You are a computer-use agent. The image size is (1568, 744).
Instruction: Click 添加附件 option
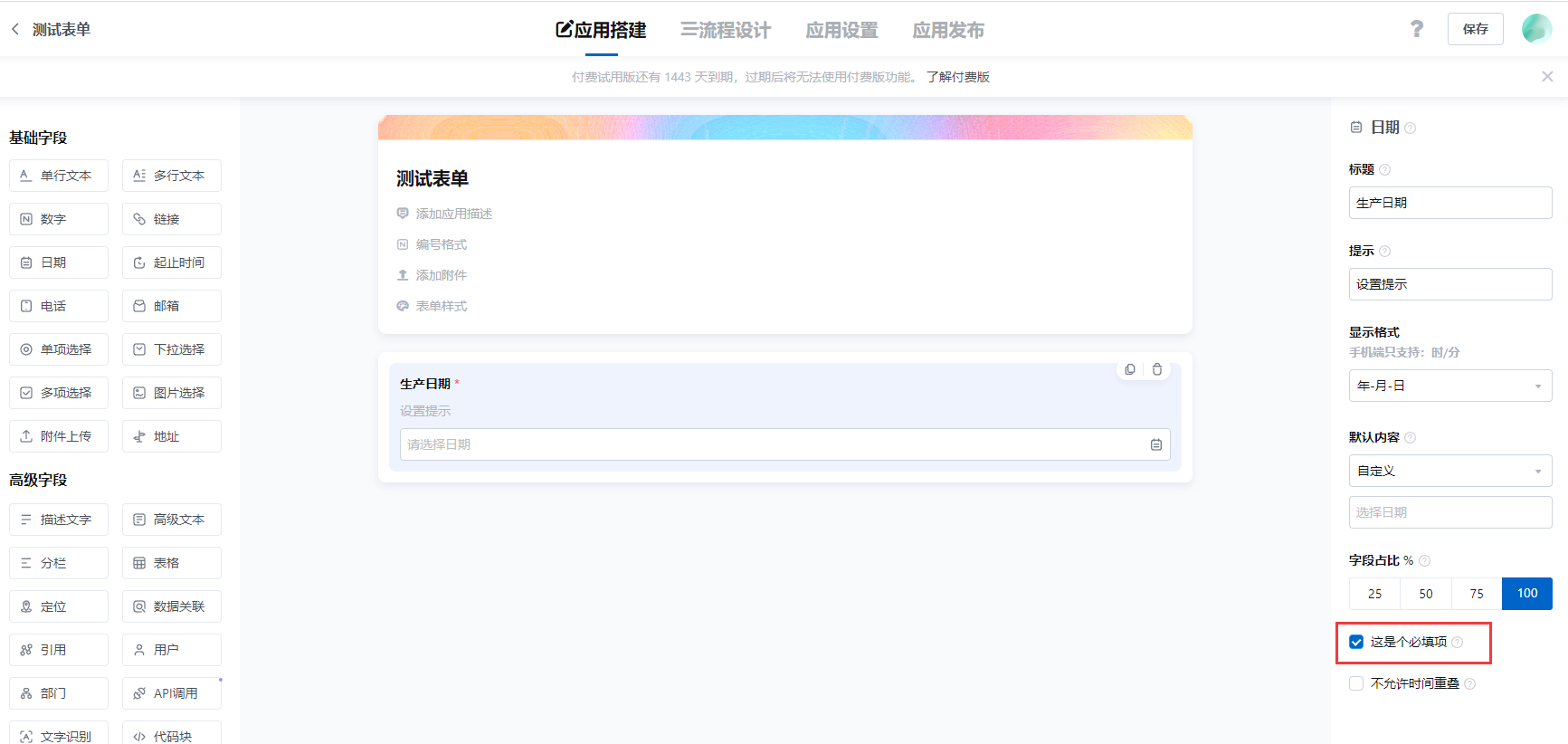(x=441, y=275)
